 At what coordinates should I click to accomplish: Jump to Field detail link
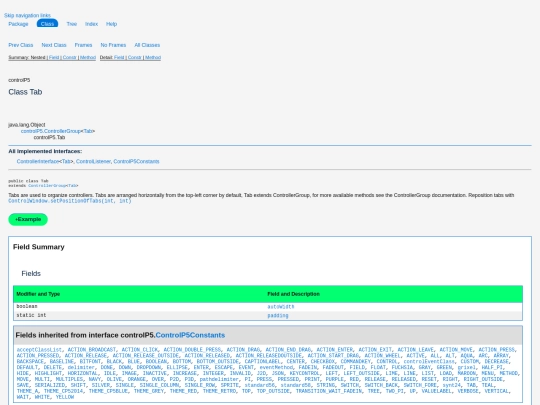119,58
